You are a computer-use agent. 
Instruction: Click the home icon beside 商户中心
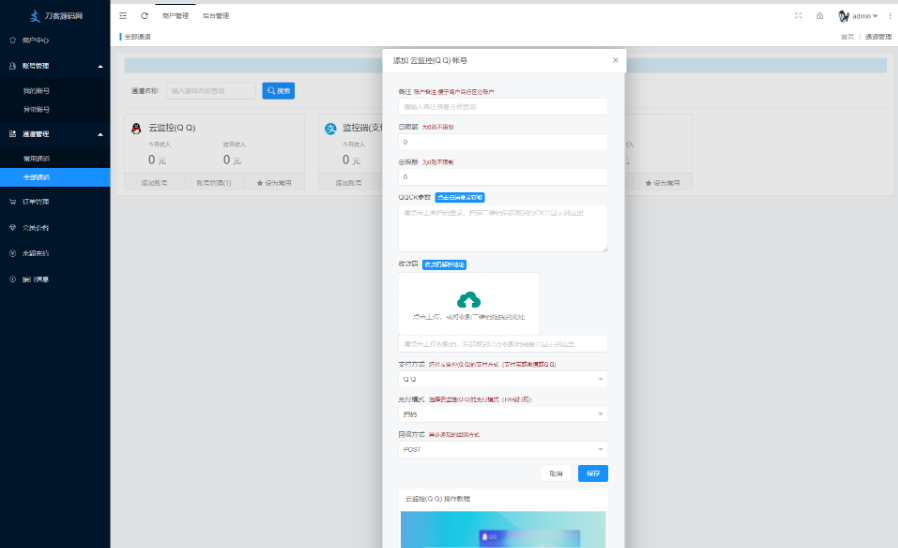(13, 40)
